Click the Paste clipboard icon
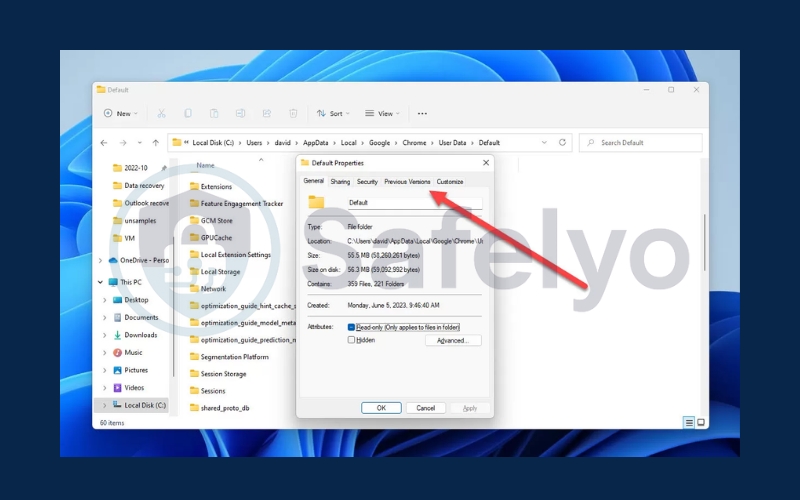Viewport: 800px width, 500px height. point(214,113)
